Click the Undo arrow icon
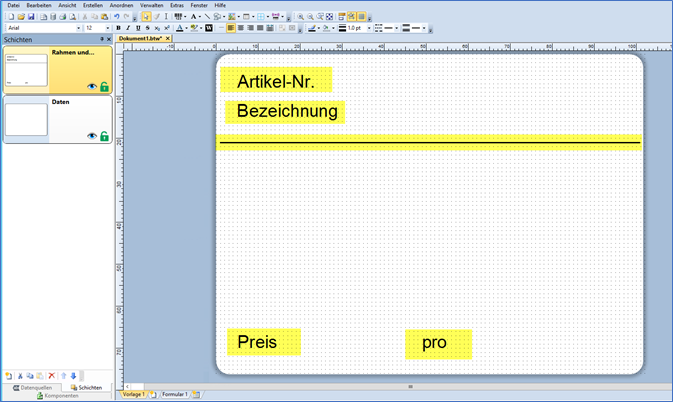Screen dimensions: 673x402 [x=117, y=17]
